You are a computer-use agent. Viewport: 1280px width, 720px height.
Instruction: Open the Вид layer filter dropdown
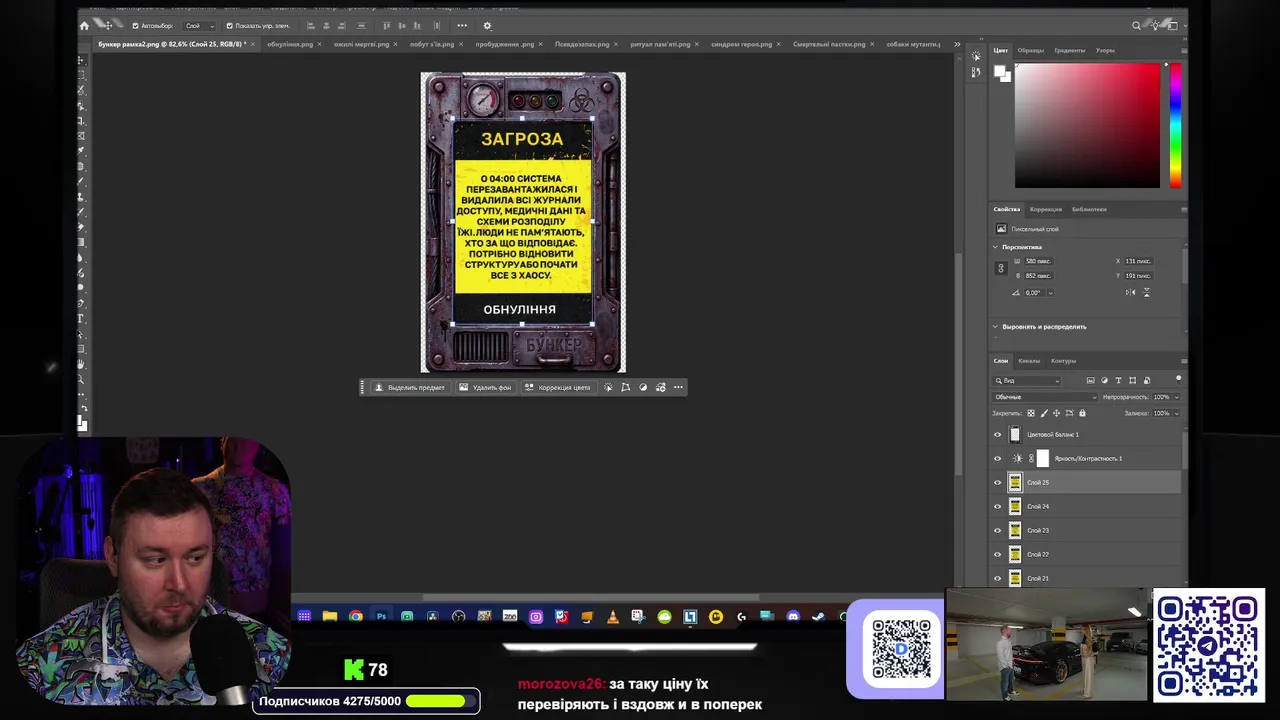click(x=1027, y=380)
